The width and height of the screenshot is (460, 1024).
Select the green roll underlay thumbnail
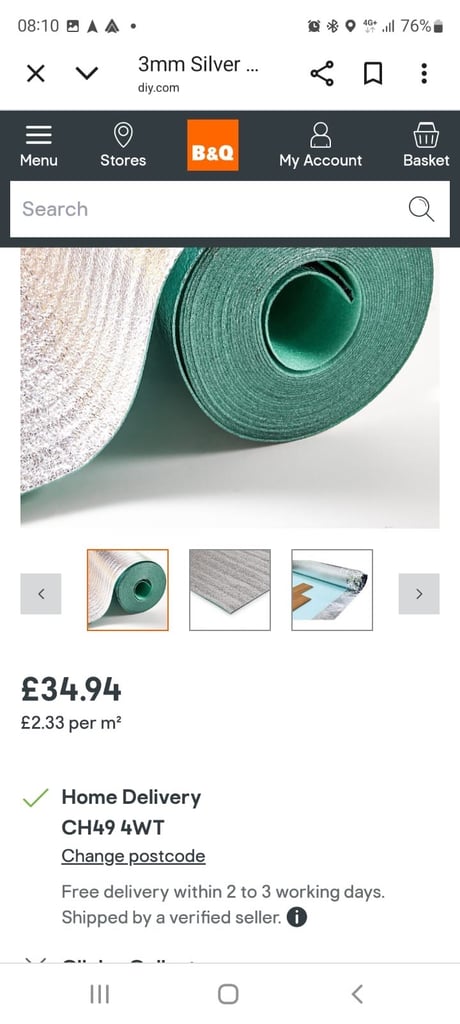(x=127, y=590)
